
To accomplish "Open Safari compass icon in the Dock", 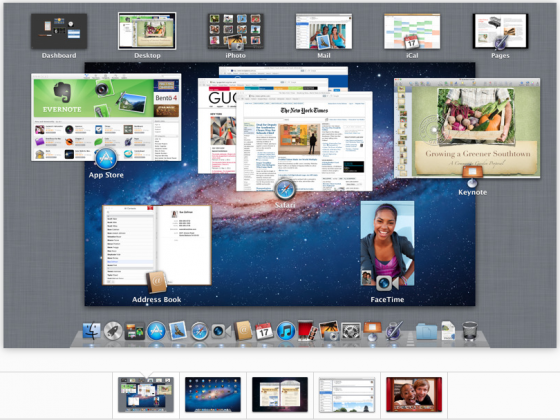I will [x=199, y=331].
